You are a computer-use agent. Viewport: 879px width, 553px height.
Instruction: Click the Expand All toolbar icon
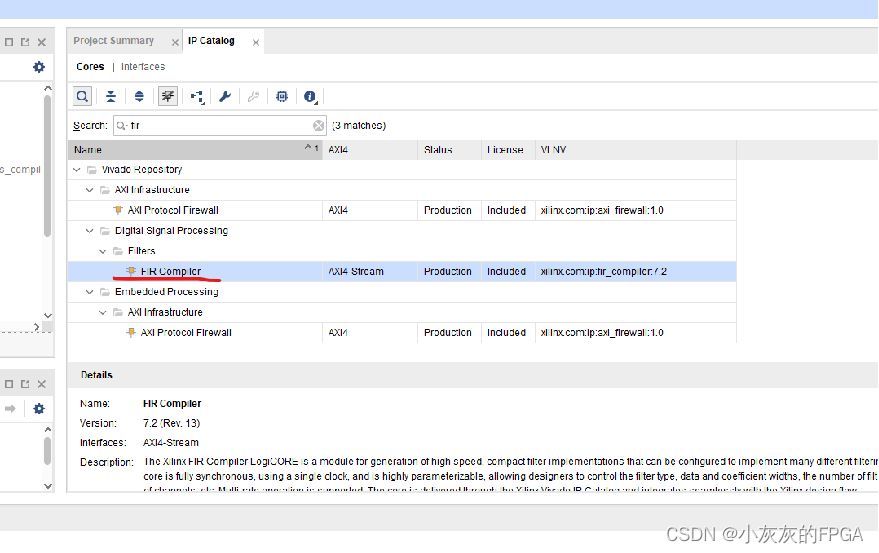[x=139, y=96]
